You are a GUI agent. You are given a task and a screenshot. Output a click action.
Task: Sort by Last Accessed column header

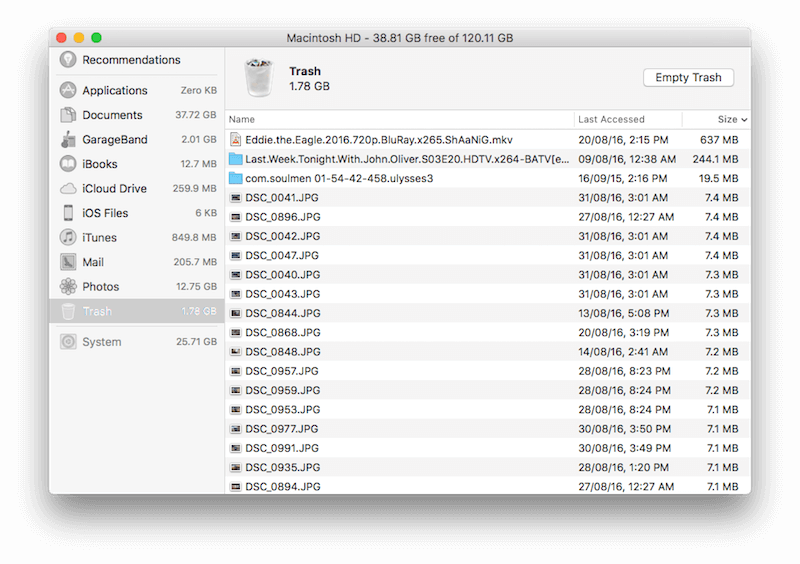[611, 119]
